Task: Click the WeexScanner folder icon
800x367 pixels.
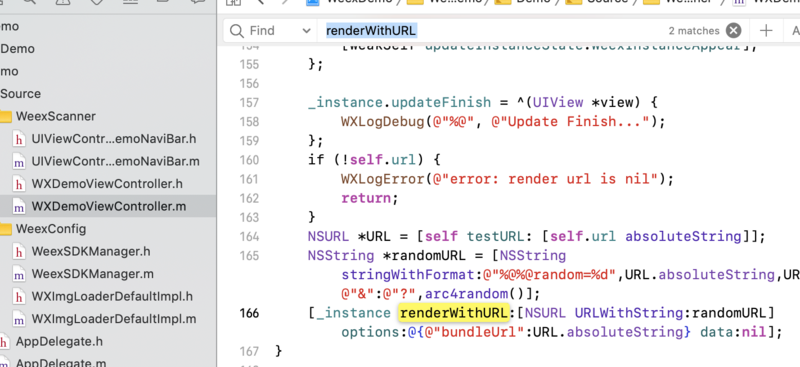Action: coord(5,116)
